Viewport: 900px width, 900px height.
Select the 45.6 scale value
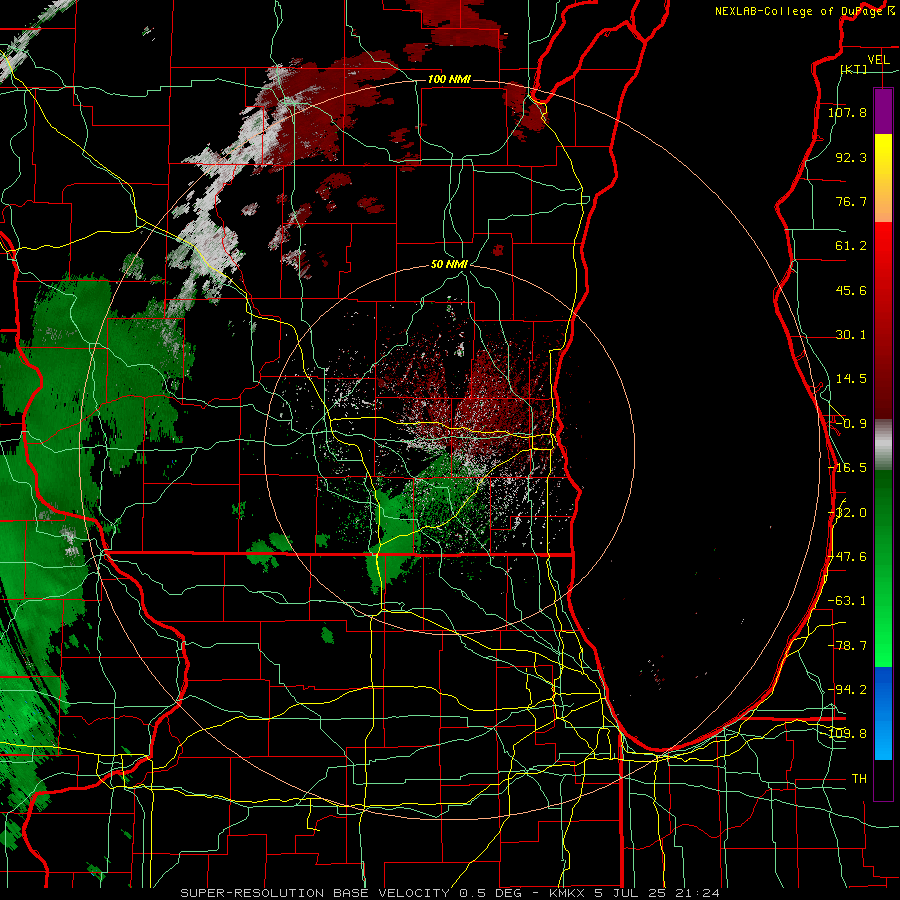point(851,290)
